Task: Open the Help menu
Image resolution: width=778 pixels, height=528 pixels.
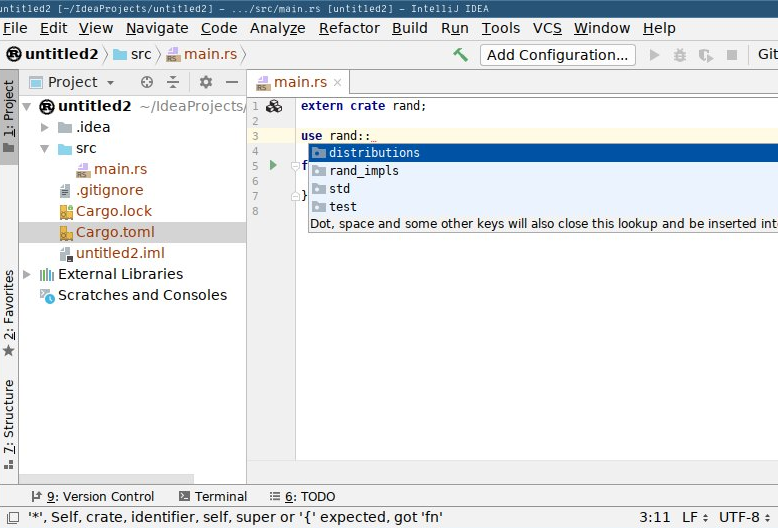Action: (x=659, y=28)
